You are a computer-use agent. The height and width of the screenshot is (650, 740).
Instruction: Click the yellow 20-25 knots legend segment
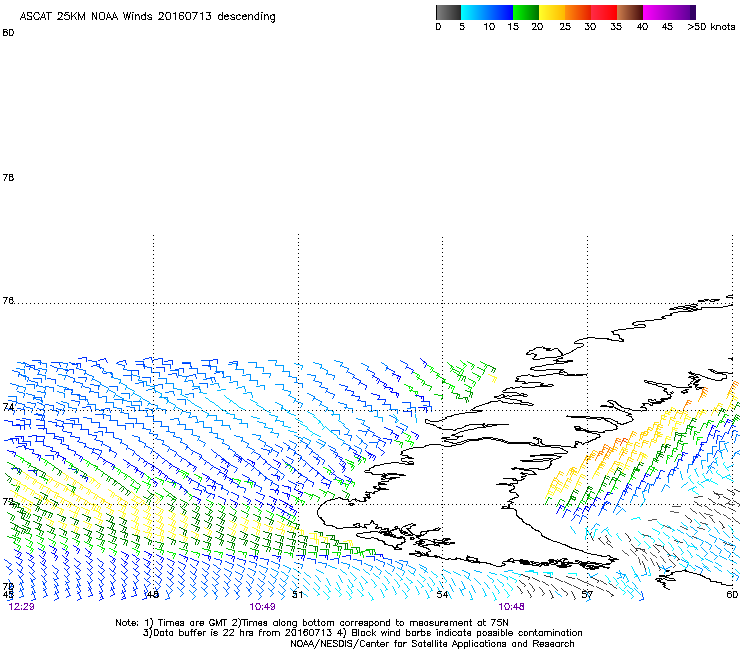coord(552,12)
